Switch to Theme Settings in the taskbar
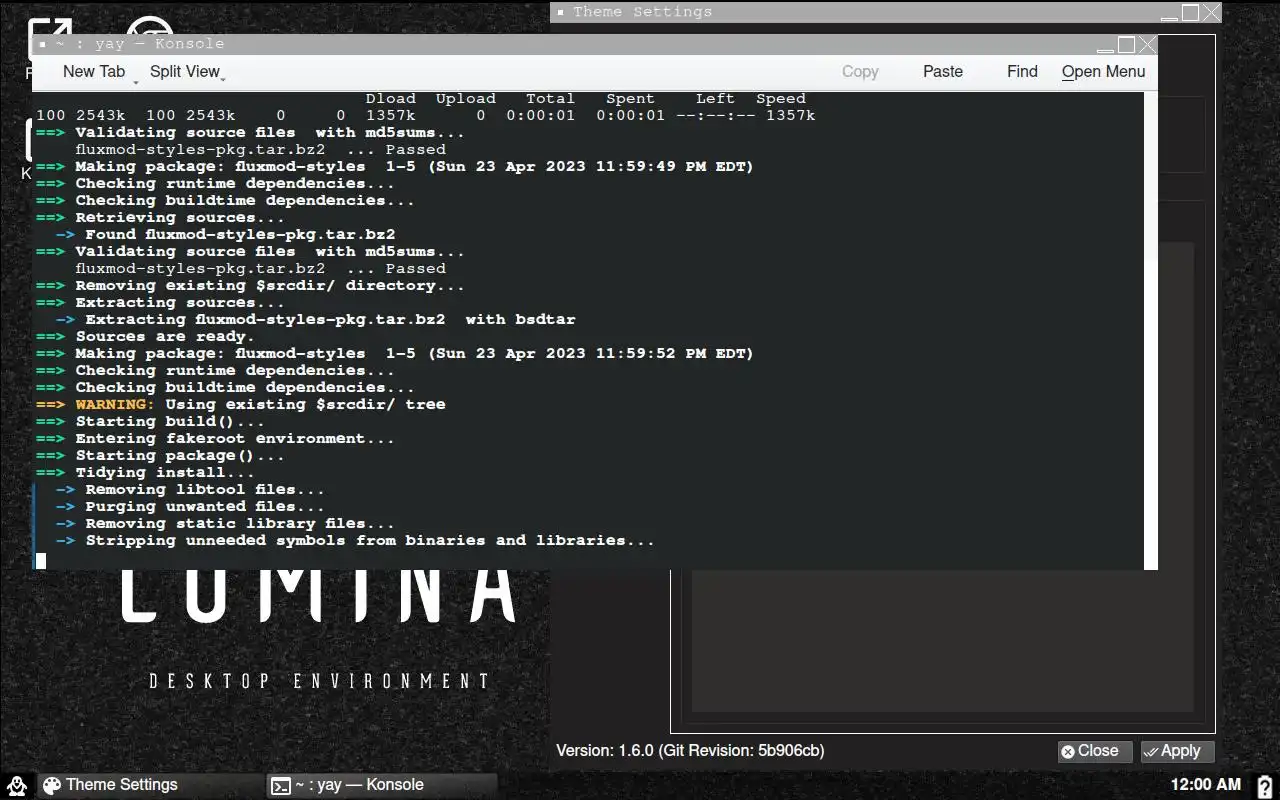 point(150,785)
